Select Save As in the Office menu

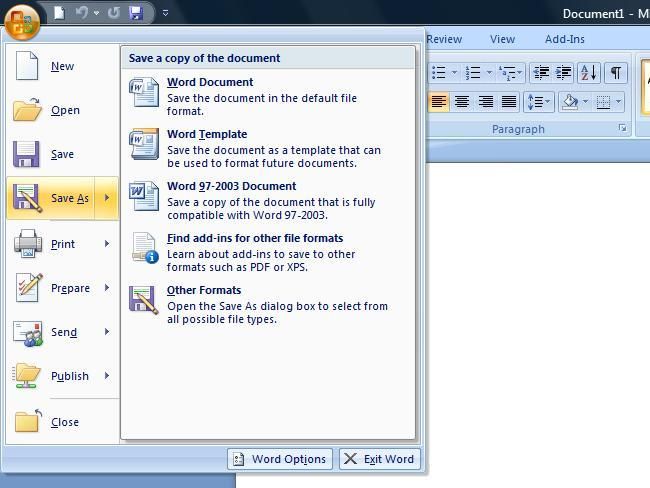[51, 198]
